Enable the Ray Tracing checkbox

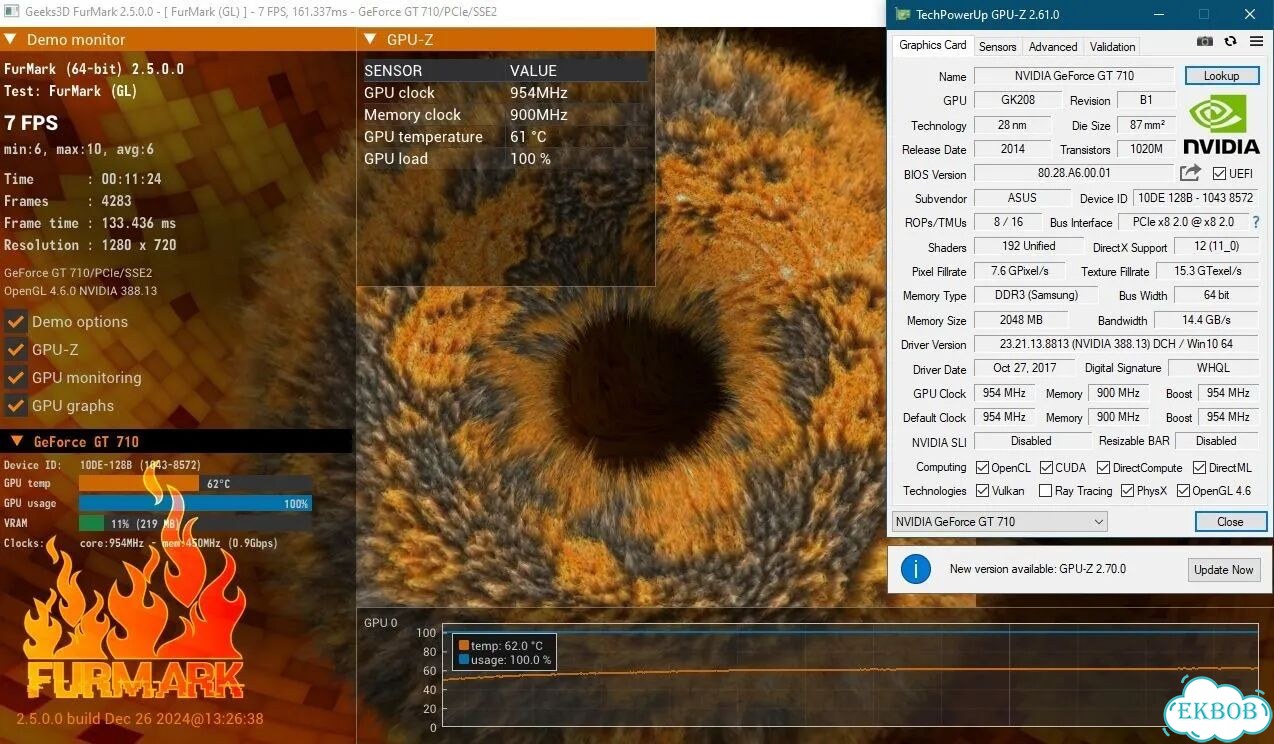(1045, 491)
